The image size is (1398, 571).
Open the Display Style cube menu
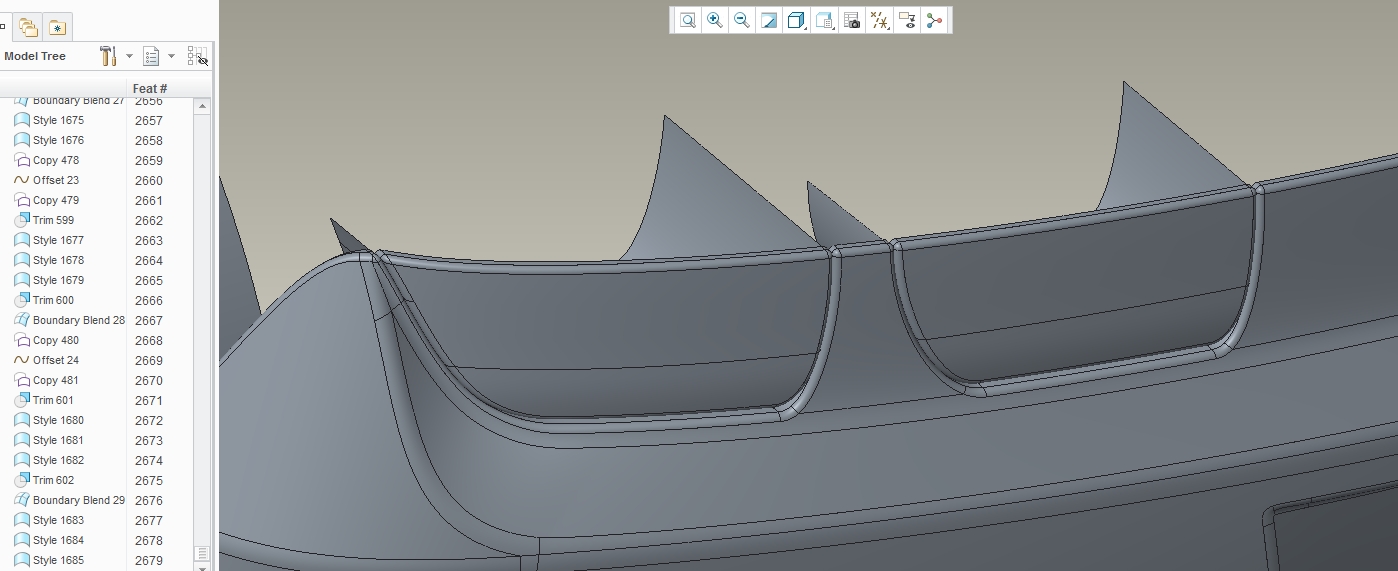[x=797, y=20]
